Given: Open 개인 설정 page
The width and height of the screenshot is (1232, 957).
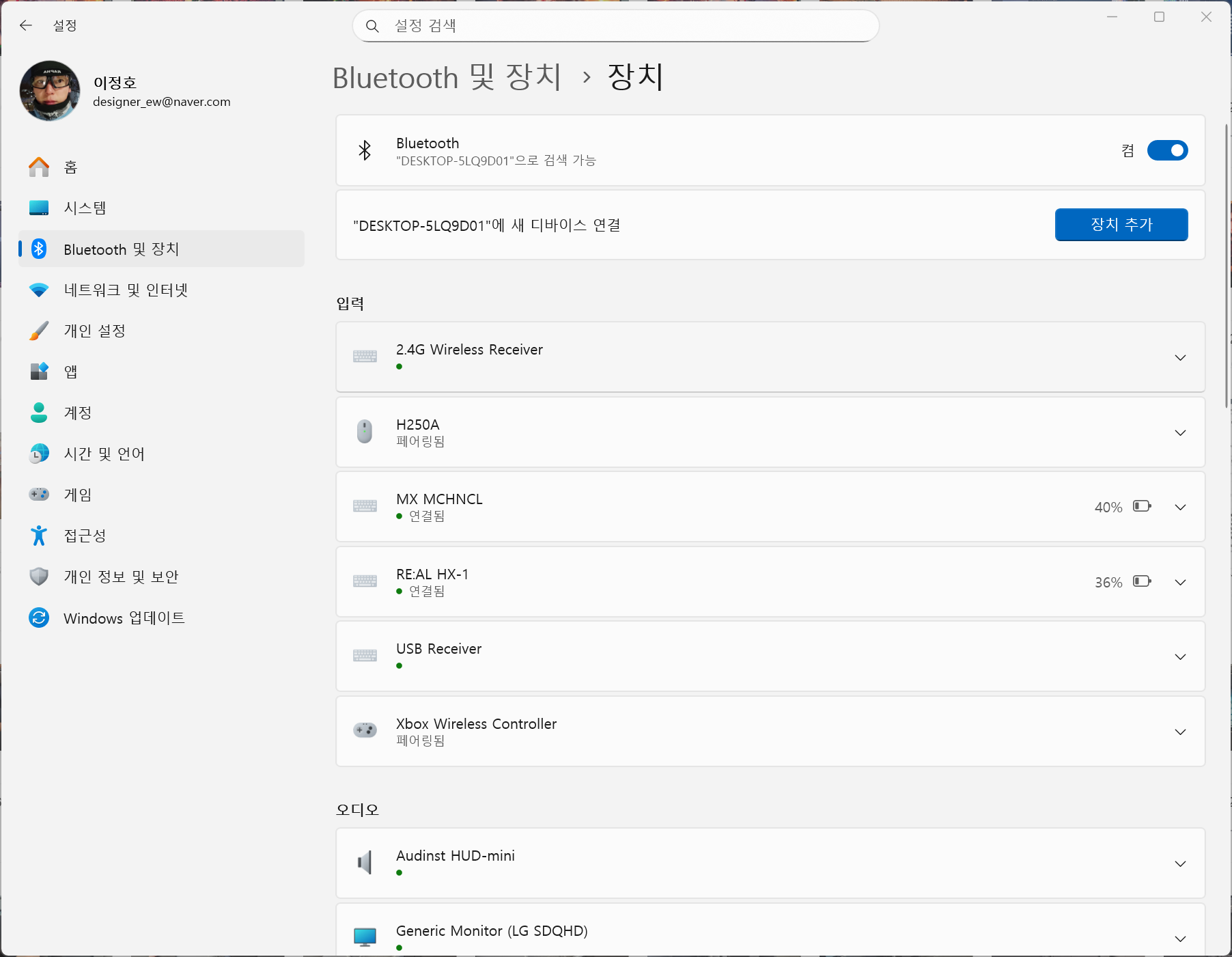Looking at the screenshot, I should coord(162,331).
